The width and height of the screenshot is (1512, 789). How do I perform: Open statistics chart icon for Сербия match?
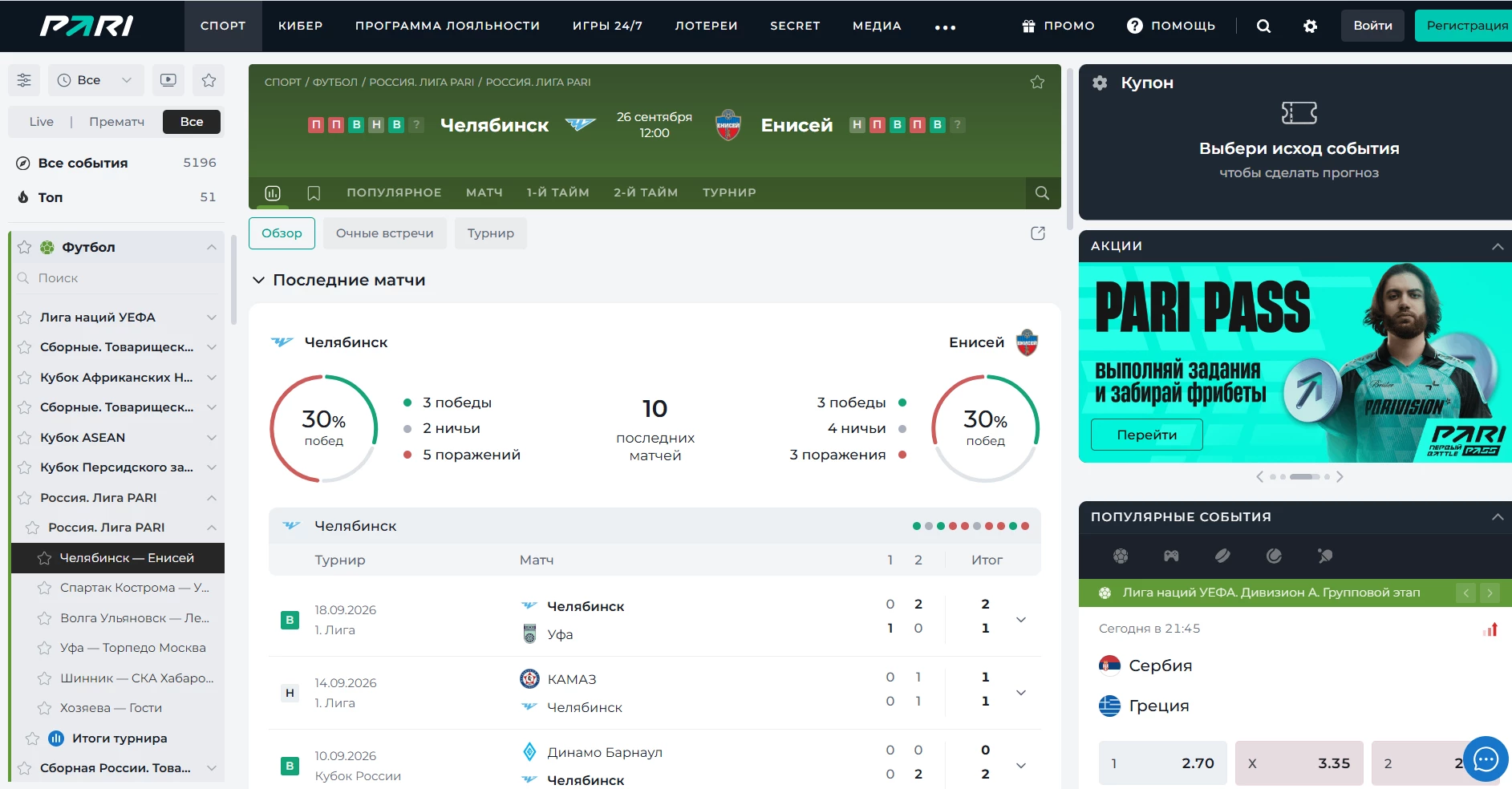1490,629
